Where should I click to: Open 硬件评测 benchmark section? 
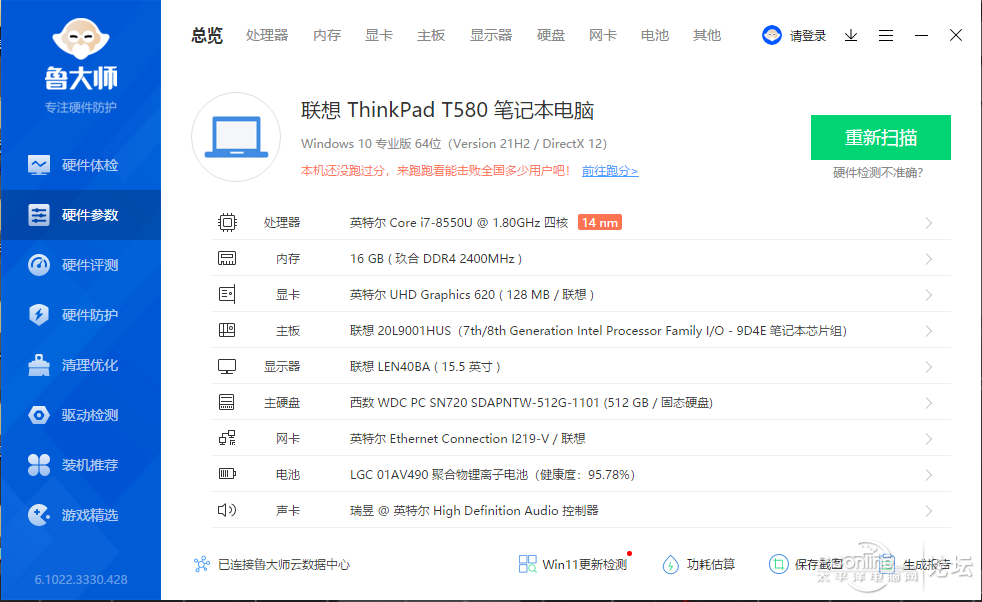coord(81,265)
